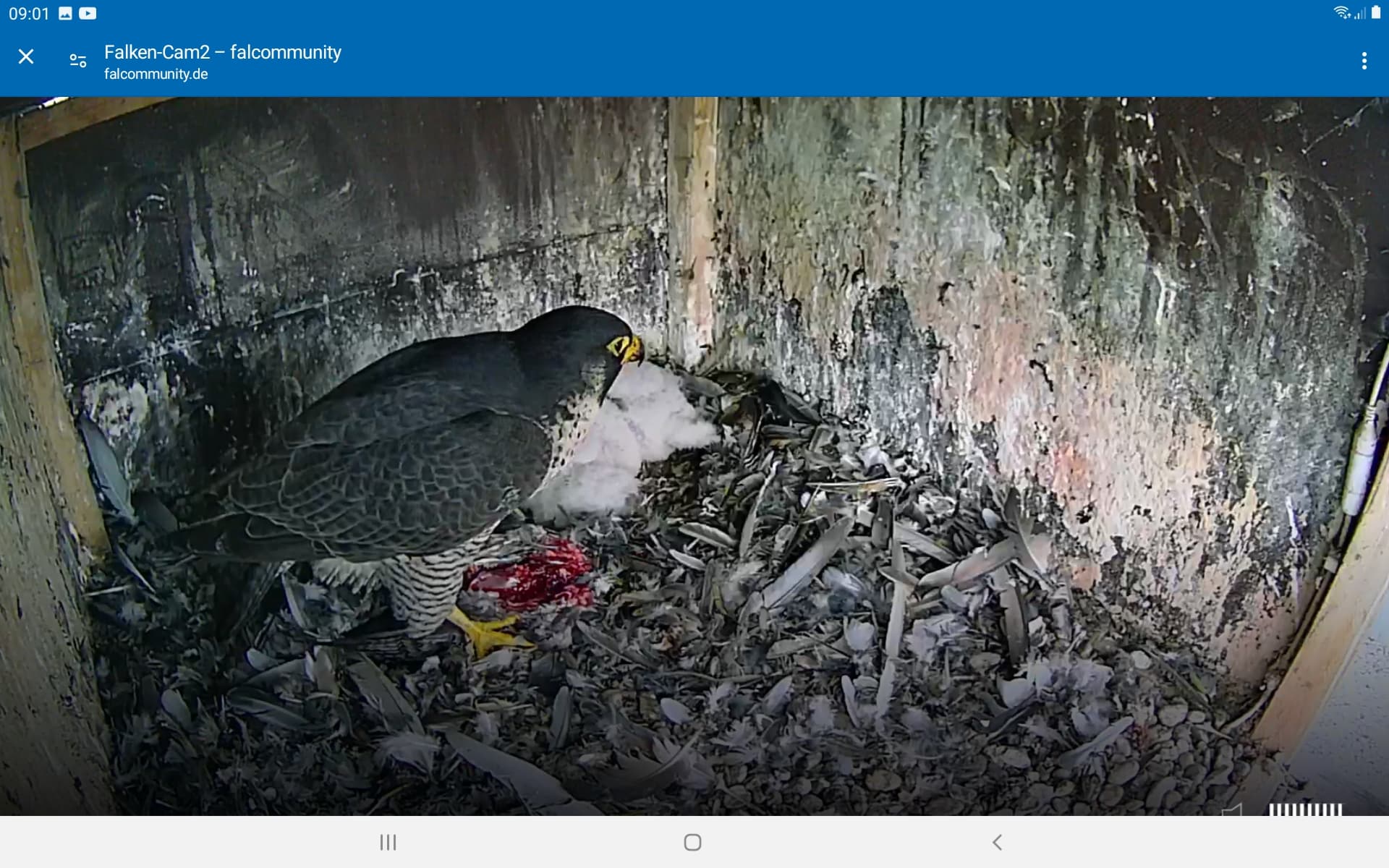The image size is (1389, 868).
Task: Adjust the white volume level bars
Action: (x=1306, y=810)
